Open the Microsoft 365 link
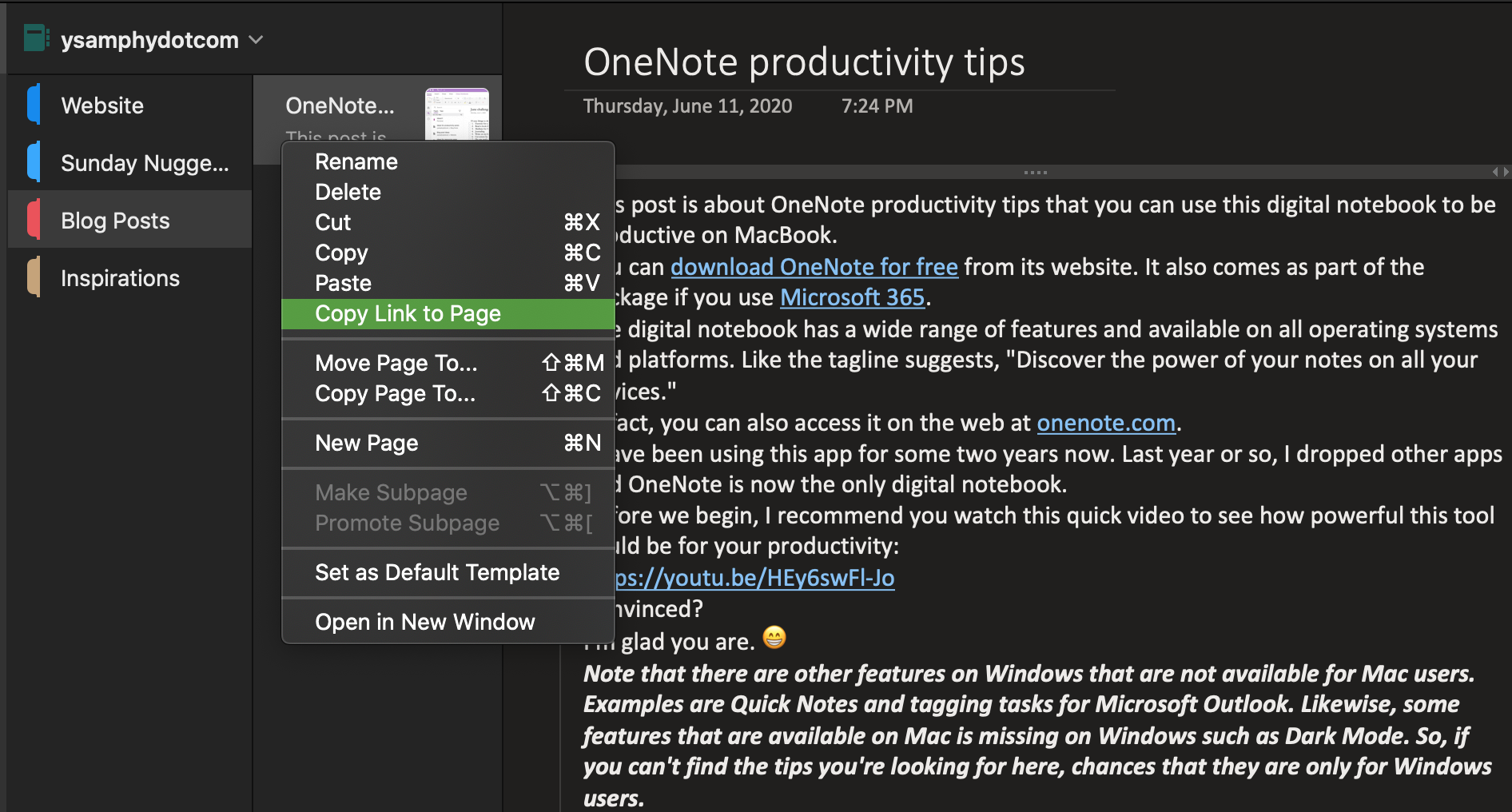 click(x=852, y=297)
